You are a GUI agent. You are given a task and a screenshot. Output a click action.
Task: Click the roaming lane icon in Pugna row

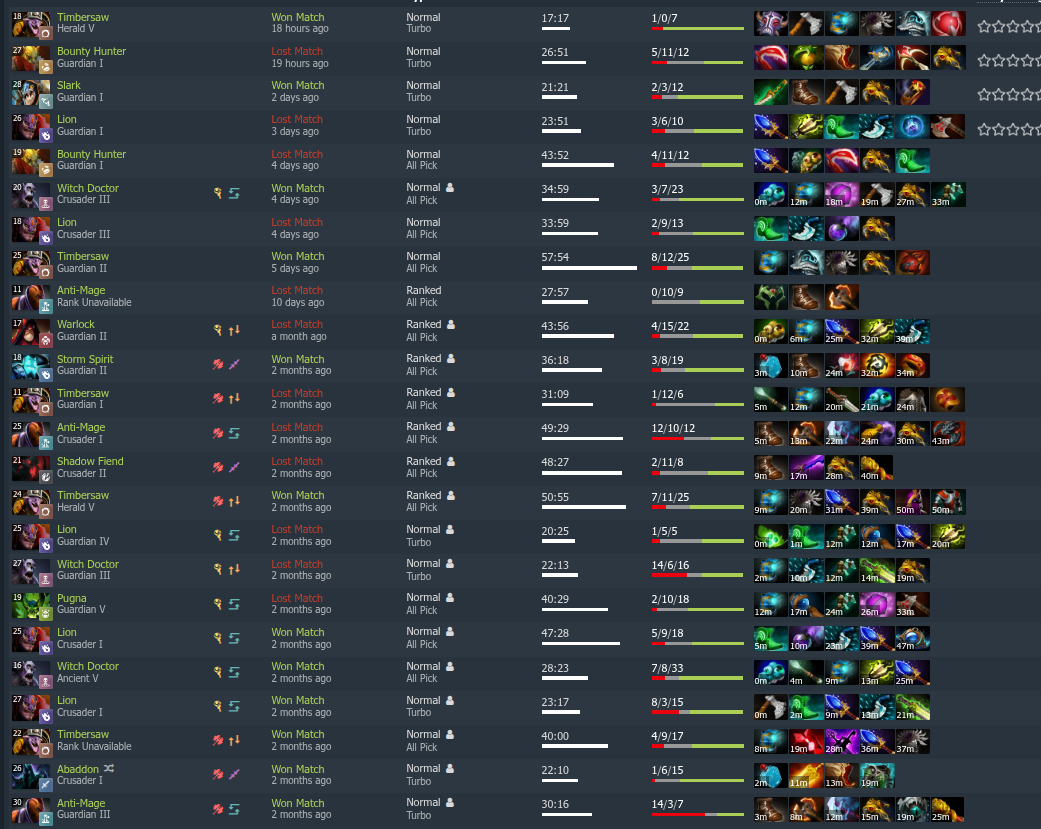(x=234, y=603)
